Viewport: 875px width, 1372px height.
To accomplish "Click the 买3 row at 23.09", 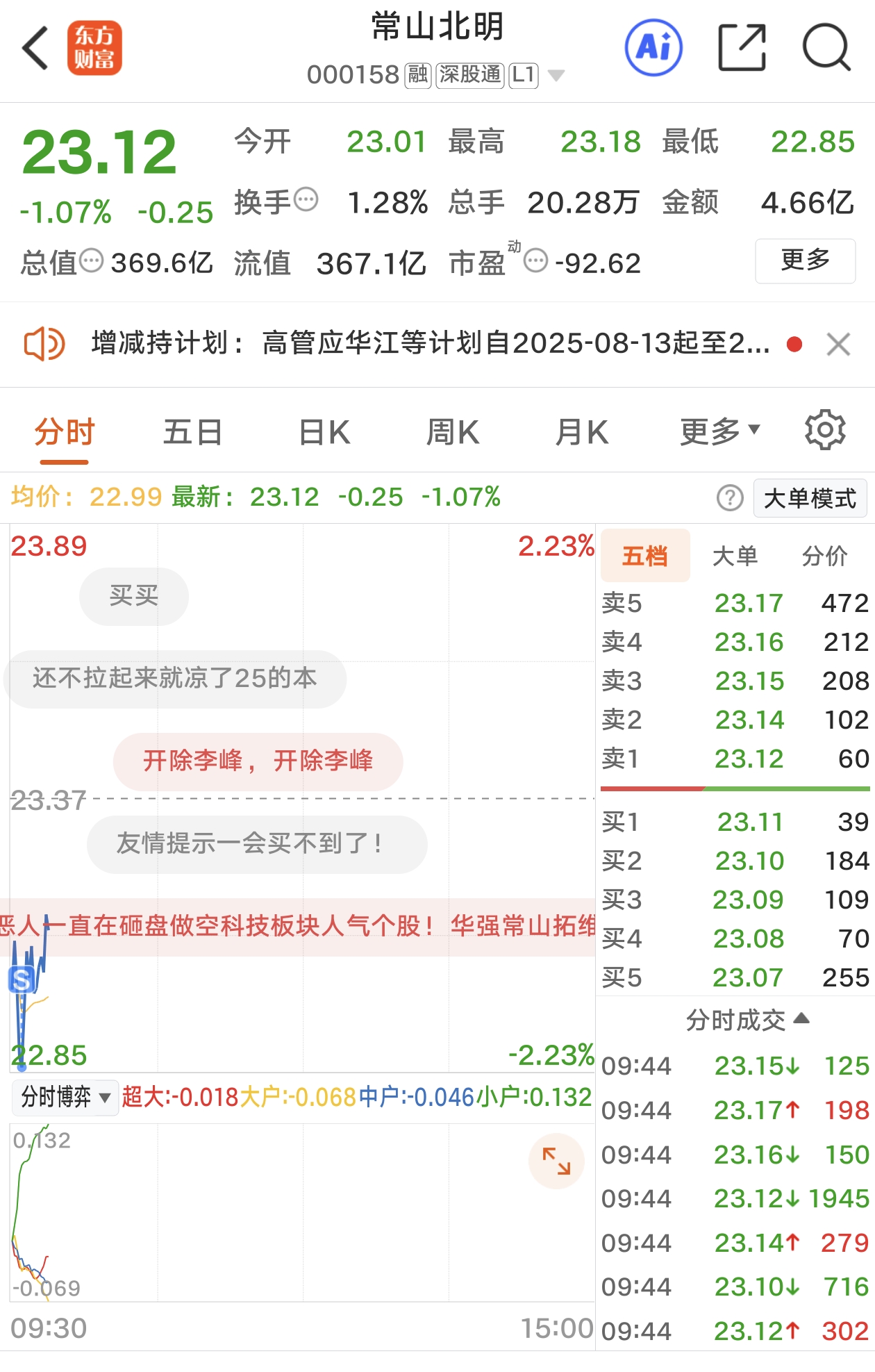I will tap(735, 900).
